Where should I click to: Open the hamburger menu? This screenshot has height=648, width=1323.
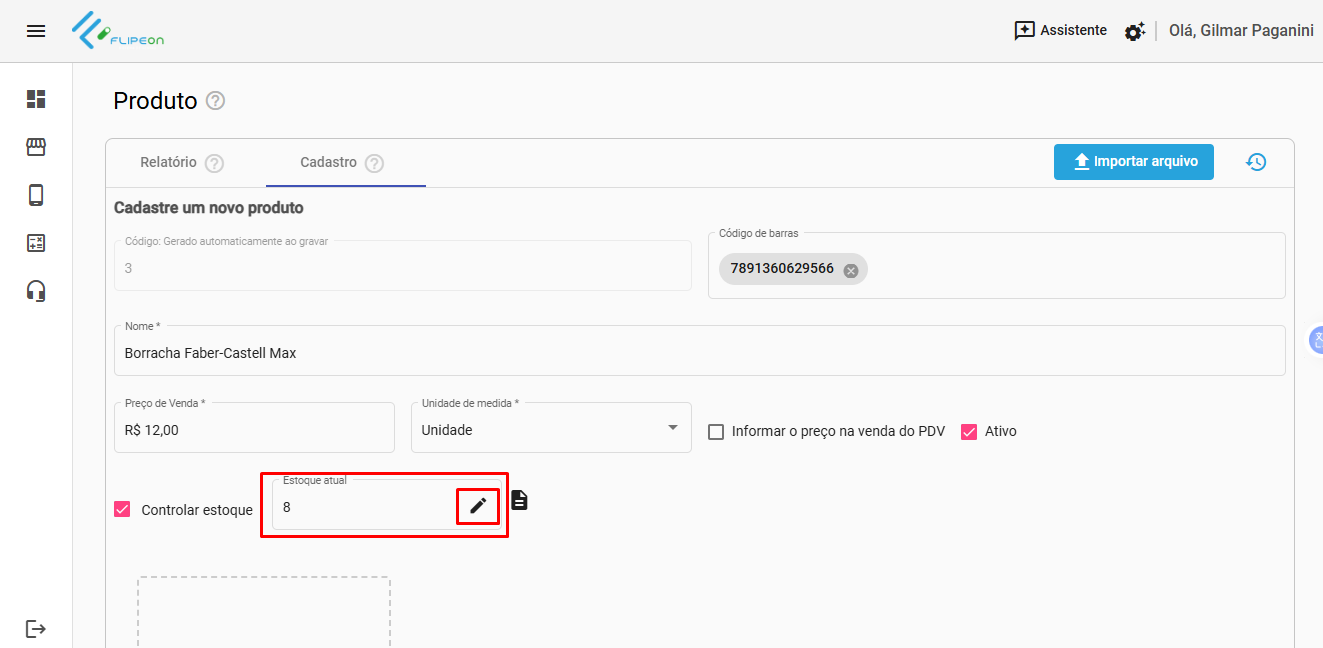pyautogui.click(x=36, y=31)
